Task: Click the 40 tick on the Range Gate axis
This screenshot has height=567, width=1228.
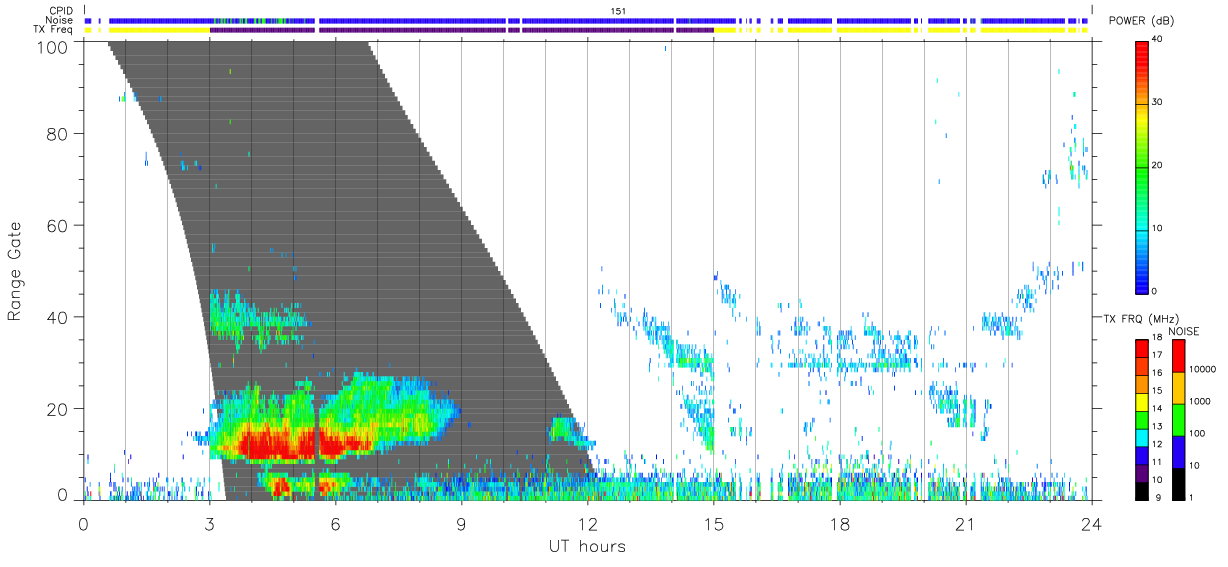Action: [60, 317]
